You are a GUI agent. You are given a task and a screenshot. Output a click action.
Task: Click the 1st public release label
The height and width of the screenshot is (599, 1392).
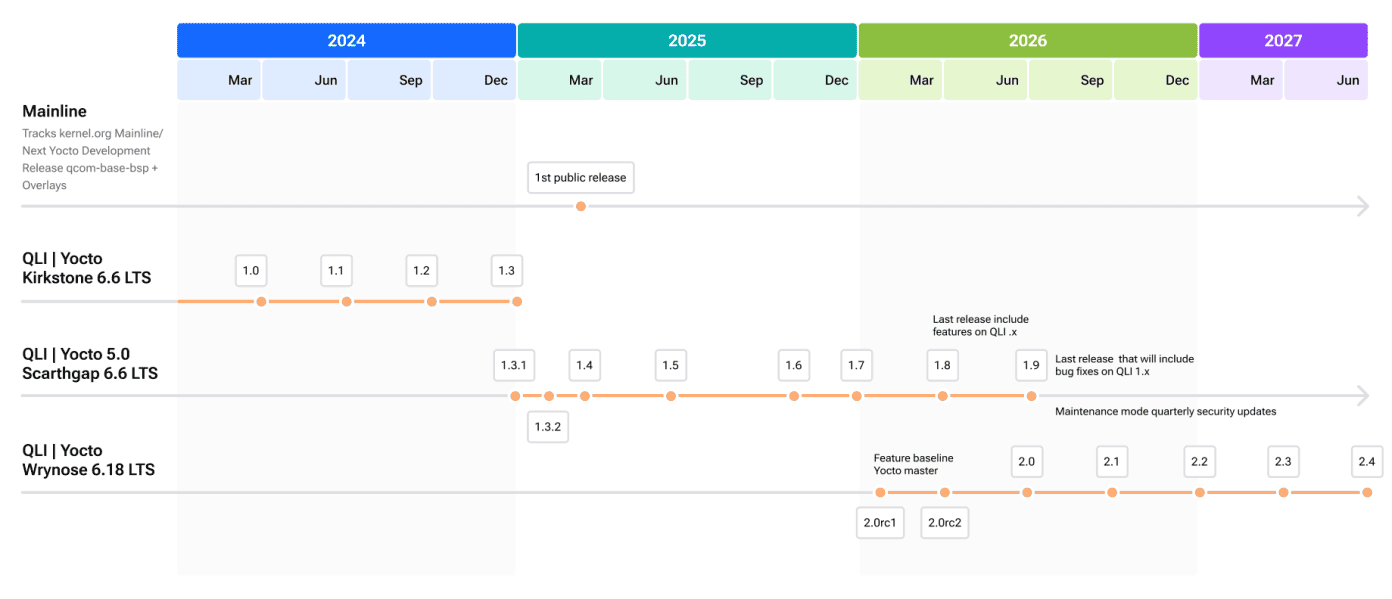(580, 178)
